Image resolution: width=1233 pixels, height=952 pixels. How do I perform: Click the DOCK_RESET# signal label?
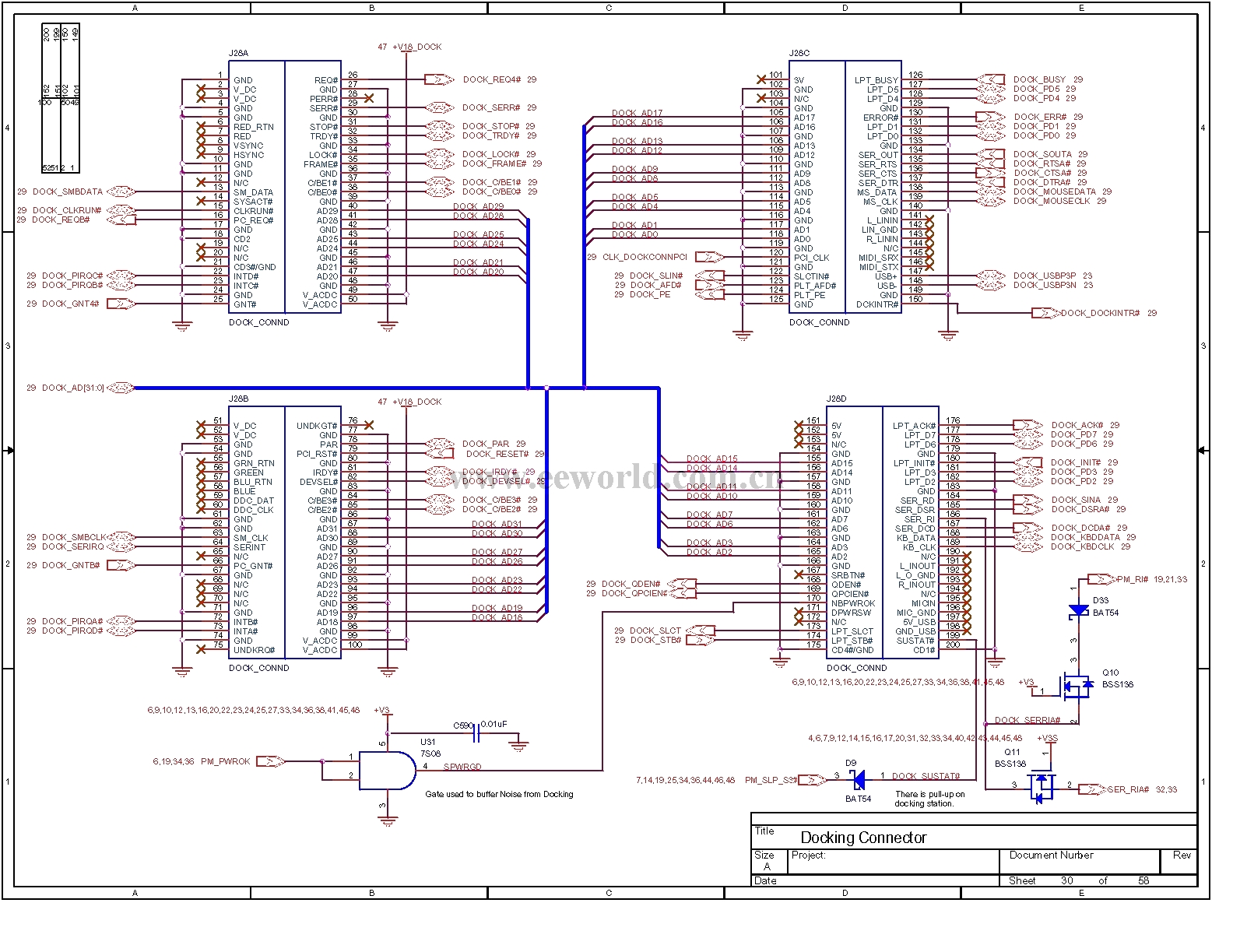(497, 454)
